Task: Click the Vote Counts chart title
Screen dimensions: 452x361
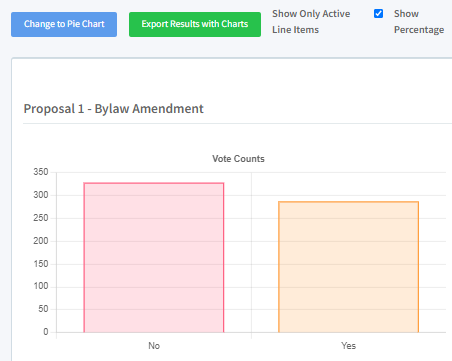Action: tap(238, 159)
